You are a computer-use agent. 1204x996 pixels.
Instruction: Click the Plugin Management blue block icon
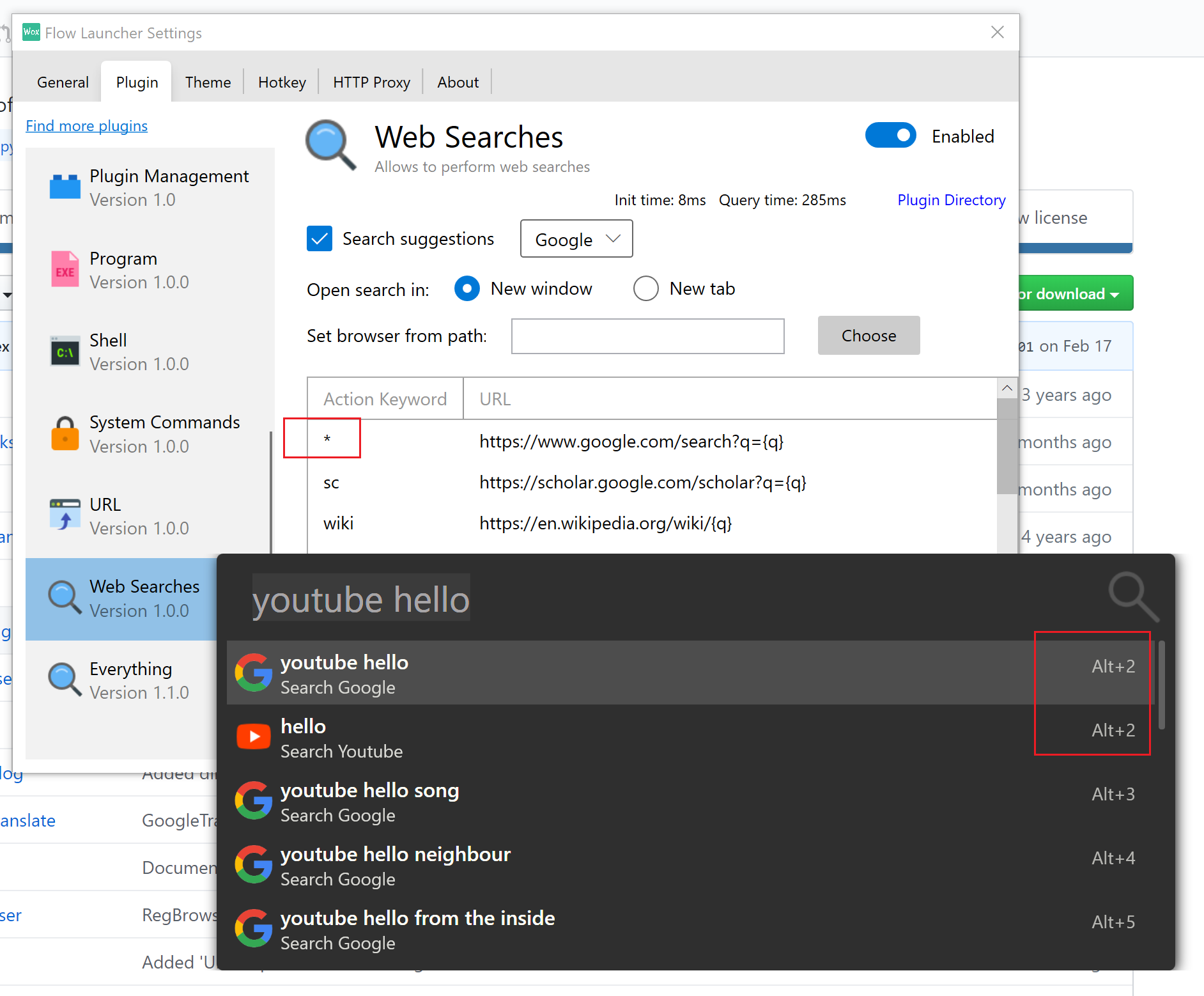[65, 187]
